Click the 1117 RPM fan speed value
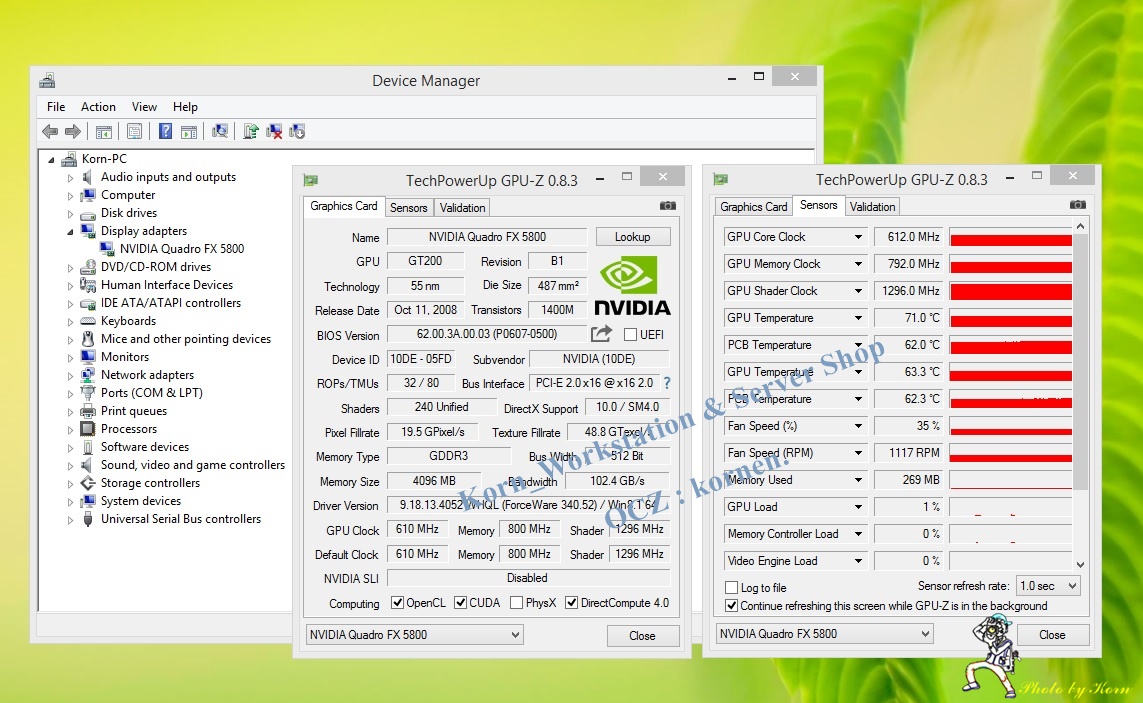1143x703 pixels. click(908, 453)
